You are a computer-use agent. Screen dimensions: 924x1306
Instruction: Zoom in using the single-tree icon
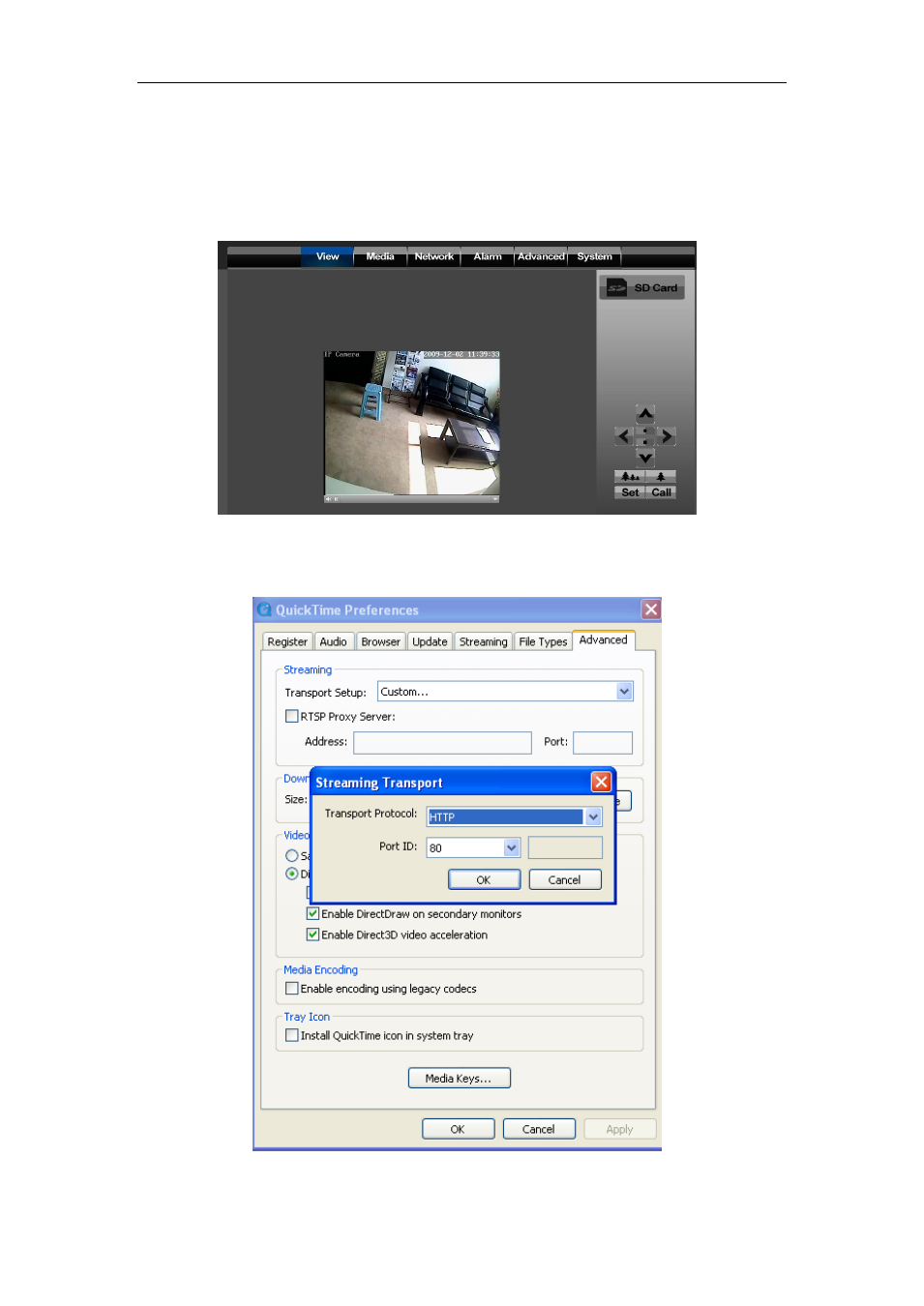661,476
